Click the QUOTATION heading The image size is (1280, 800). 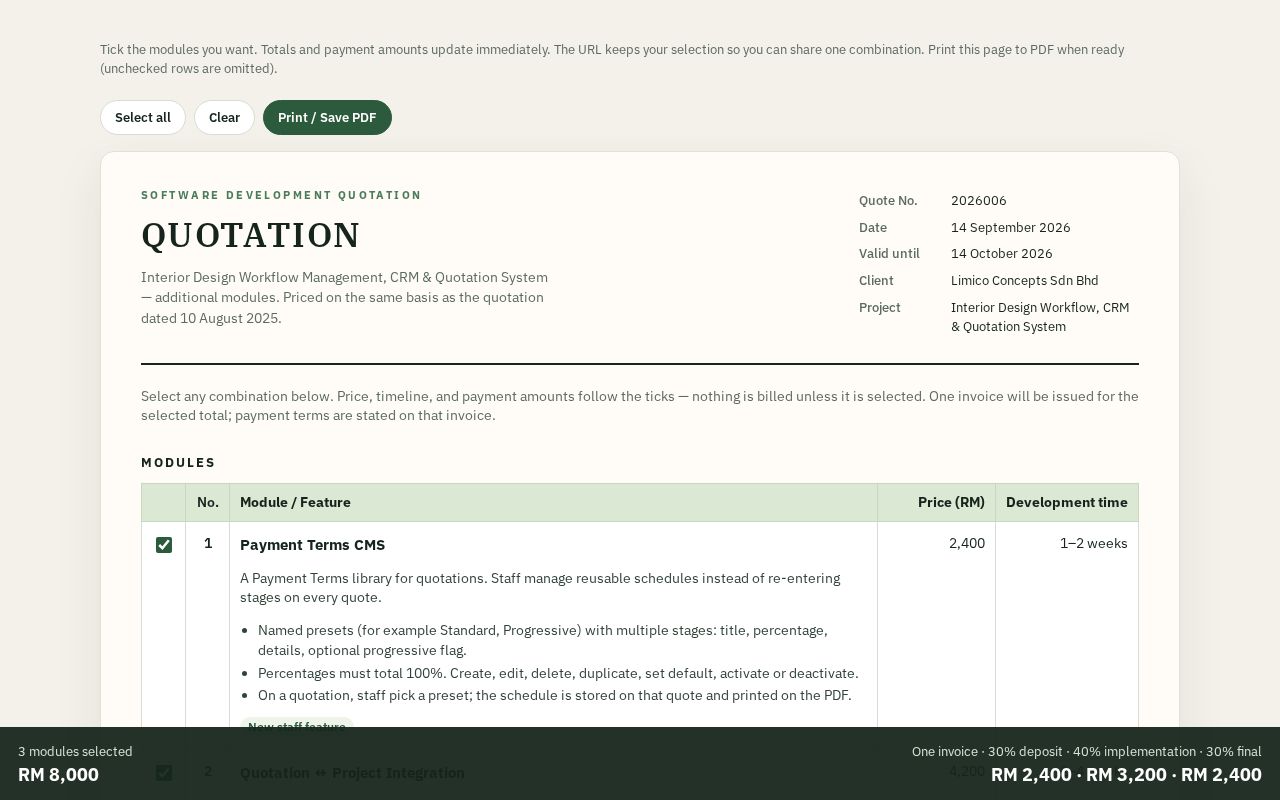tap(251, 235)
